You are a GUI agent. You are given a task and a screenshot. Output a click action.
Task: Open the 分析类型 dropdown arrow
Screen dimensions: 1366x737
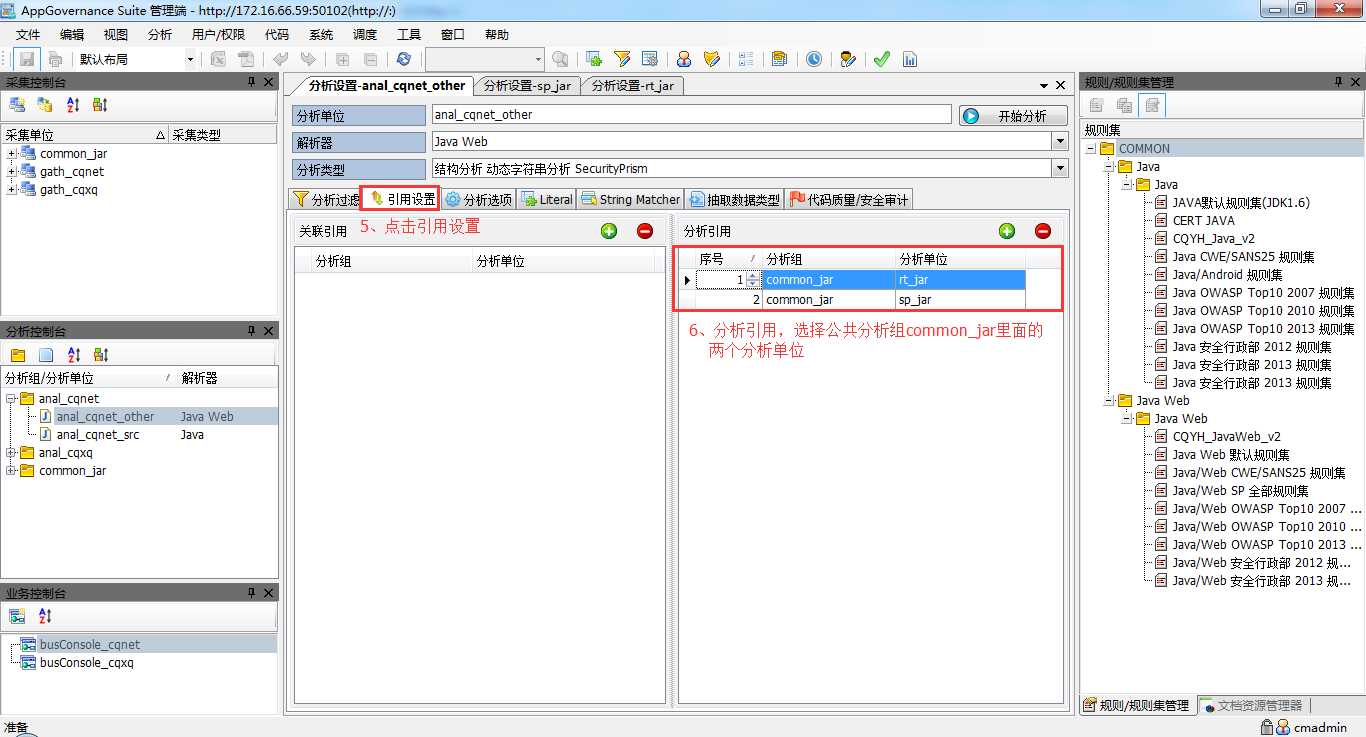pyautogui.click(x=1060, y=169)
